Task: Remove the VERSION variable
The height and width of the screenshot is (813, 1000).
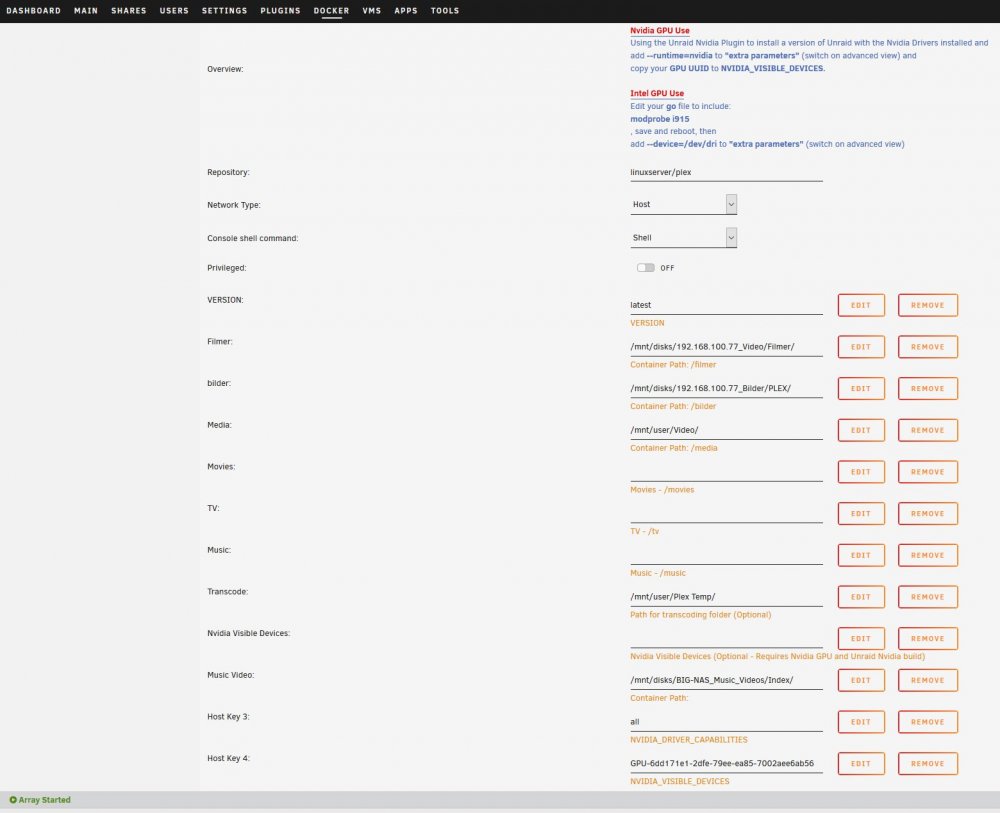Action: point(927,305)
